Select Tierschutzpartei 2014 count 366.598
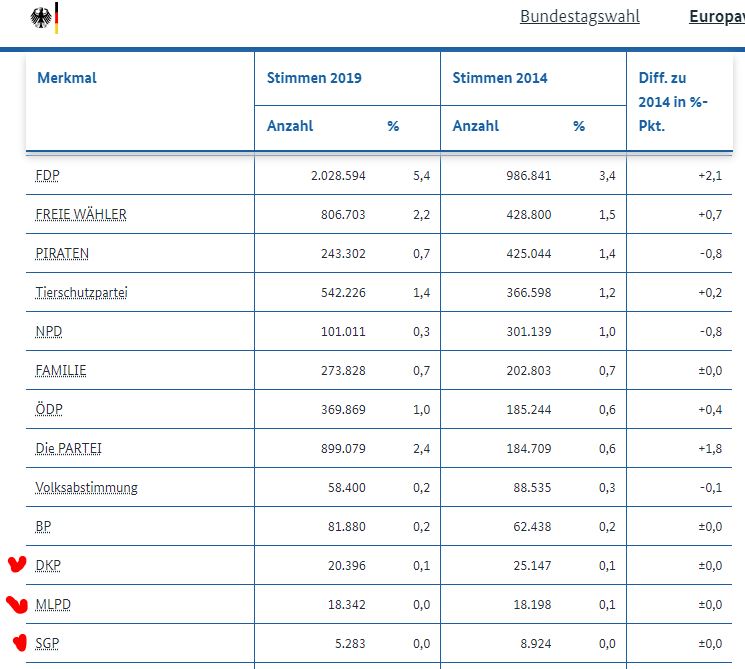The height and width of the screenshot is (669, 745). [x=529, y=293]
